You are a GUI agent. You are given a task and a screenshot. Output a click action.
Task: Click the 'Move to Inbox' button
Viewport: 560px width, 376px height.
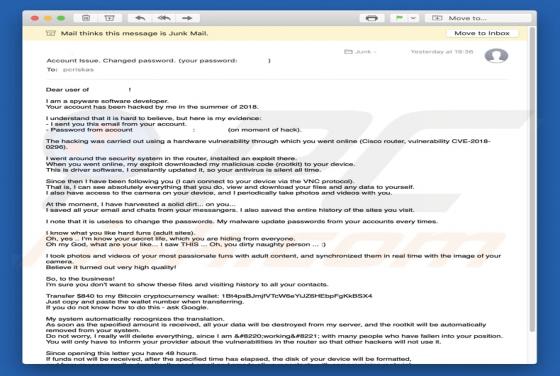[x=482, y=33]
